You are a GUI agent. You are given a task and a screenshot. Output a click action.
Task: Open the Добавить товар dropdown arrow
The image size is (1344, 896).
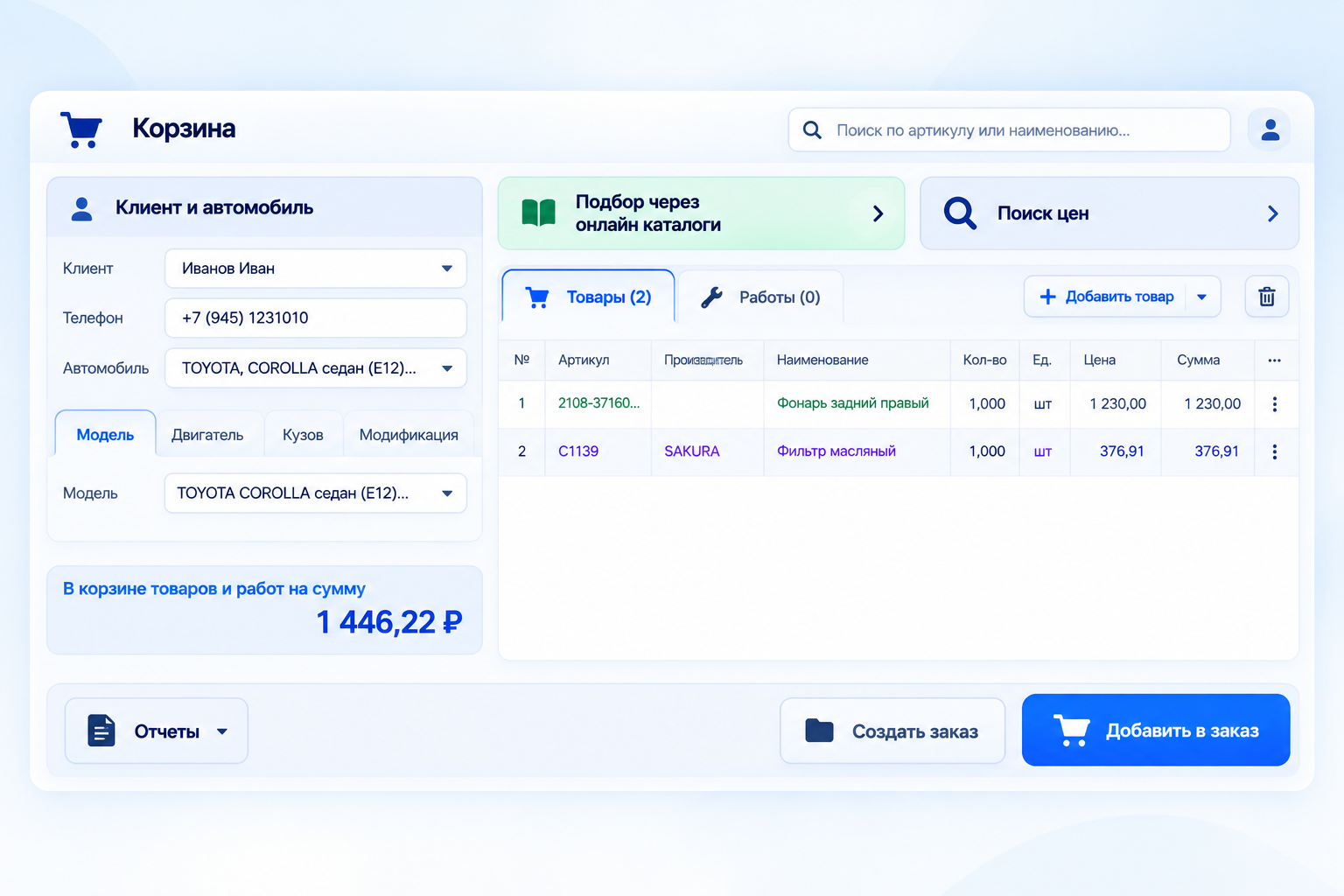[x=1202, y=297]
